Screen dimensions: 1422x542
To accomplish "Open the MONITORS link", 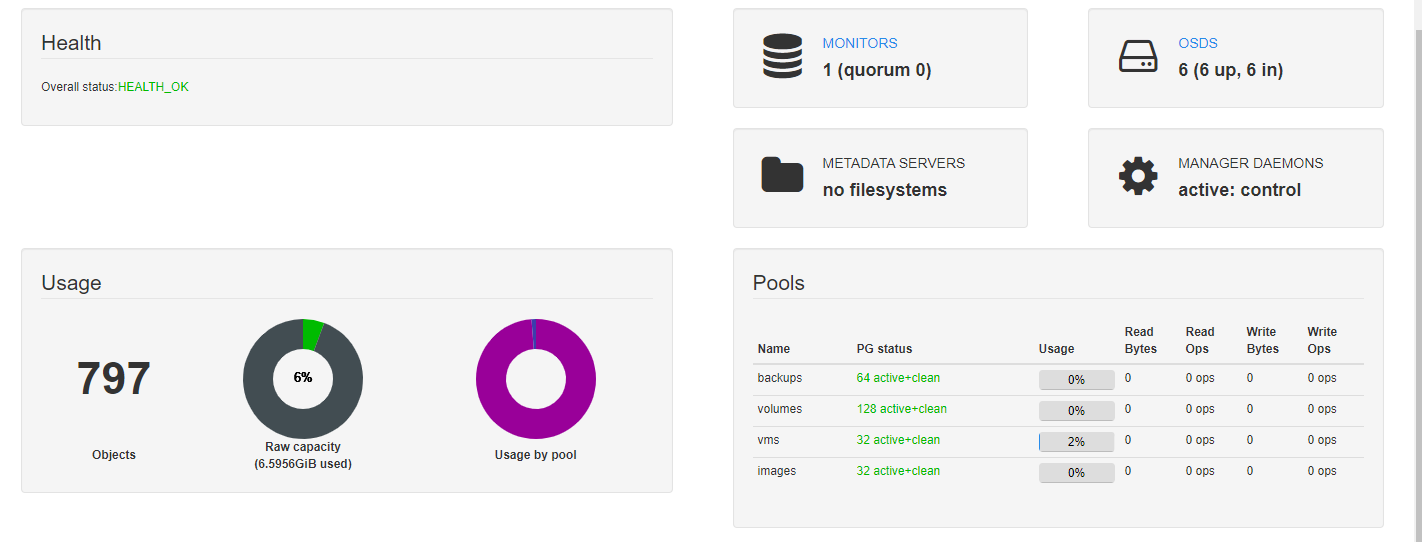I will 860,43.
